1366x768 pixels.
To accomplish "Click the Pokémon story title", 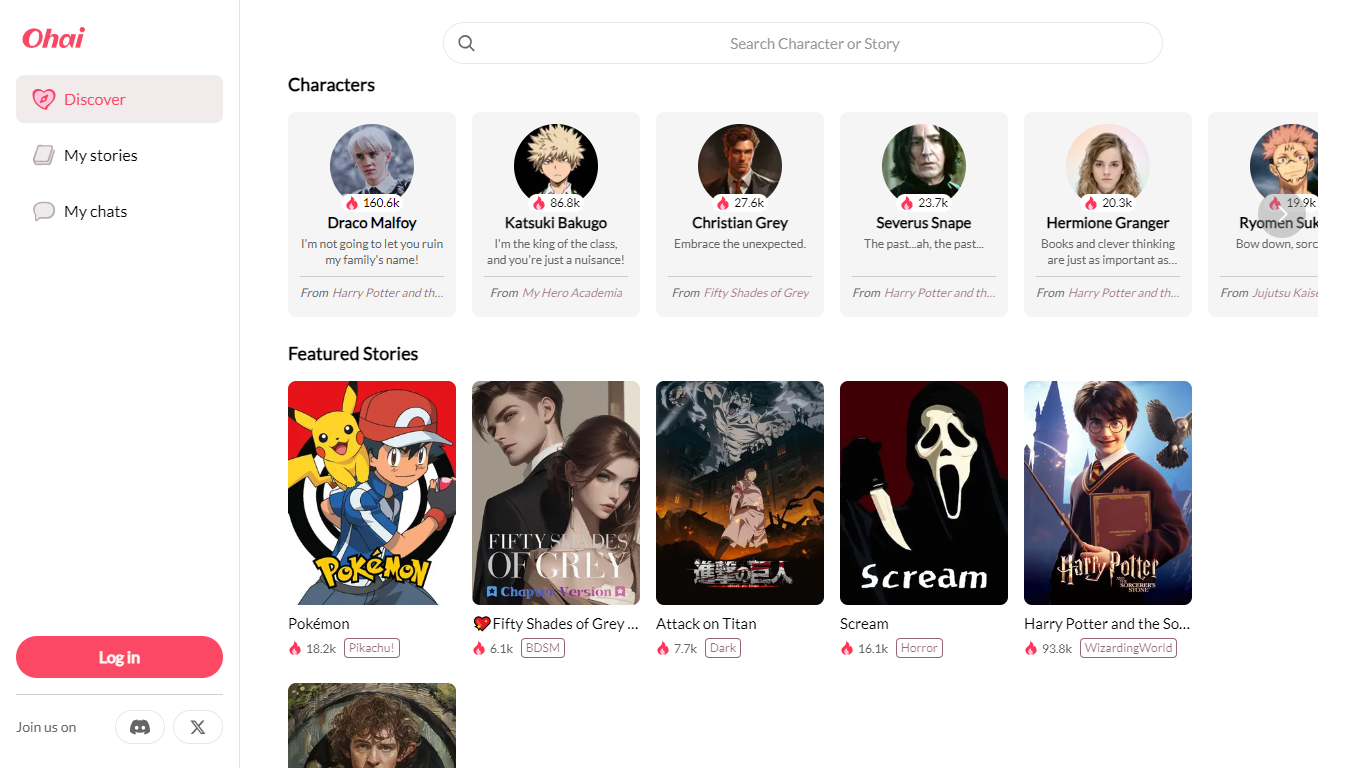I will [319, 623].
